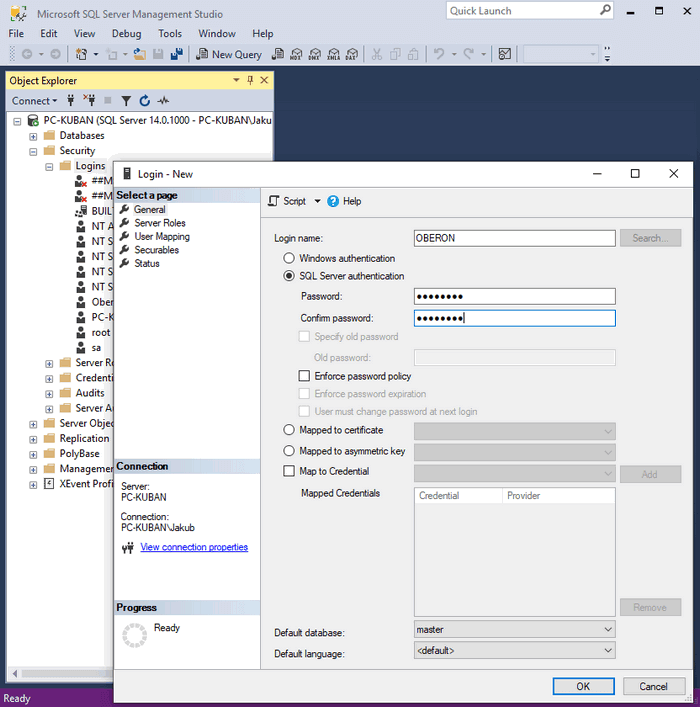
Task: Click into the Login name field
Action: [x=514, y=238]
